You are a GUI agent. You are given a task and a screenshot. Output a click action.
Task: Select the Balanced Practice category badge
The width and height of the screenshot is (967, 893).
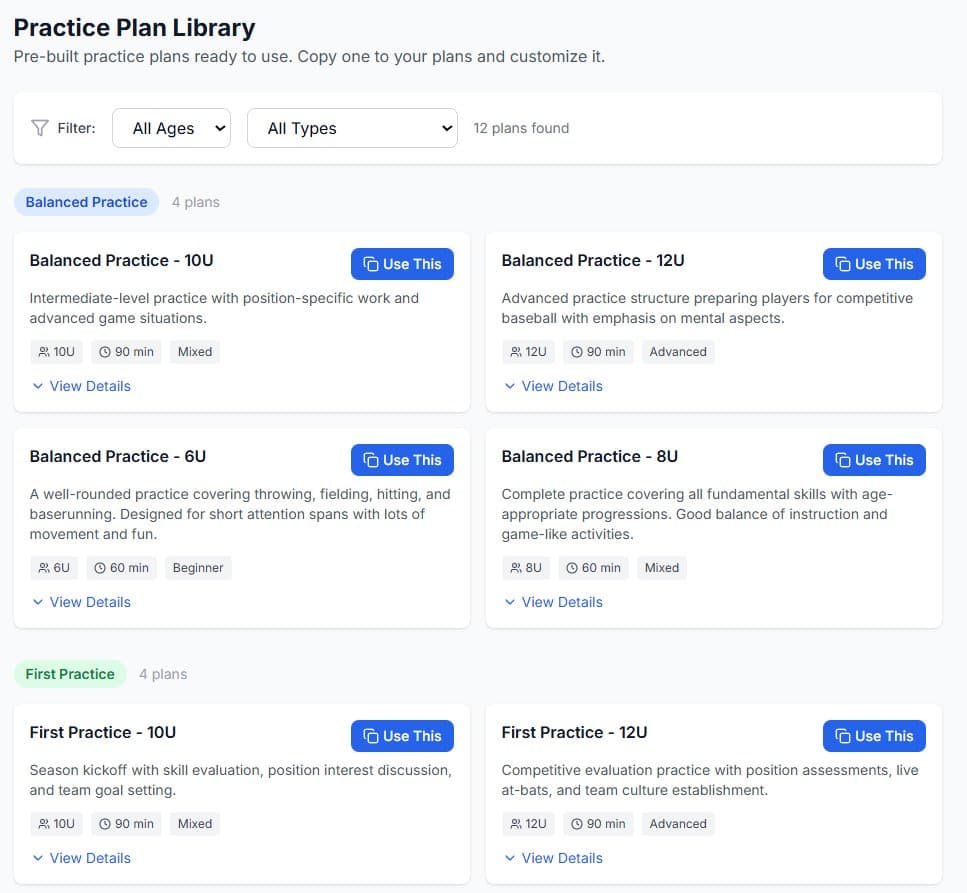pos(86,201)
